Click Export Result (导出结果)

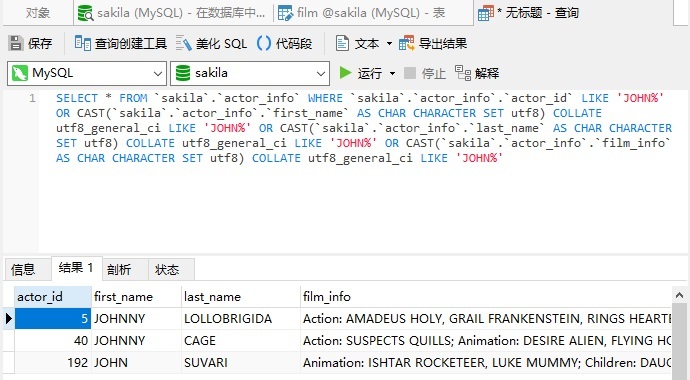click(x=433, y=43)
